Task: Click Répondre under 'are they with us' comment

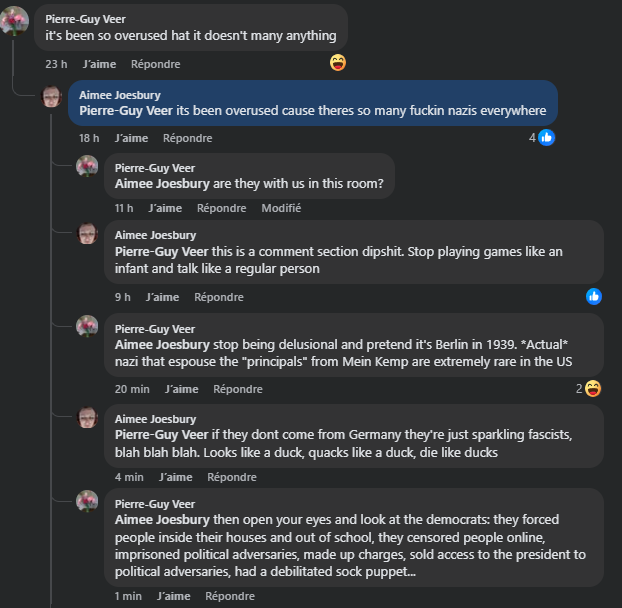Action: [221, 208]
